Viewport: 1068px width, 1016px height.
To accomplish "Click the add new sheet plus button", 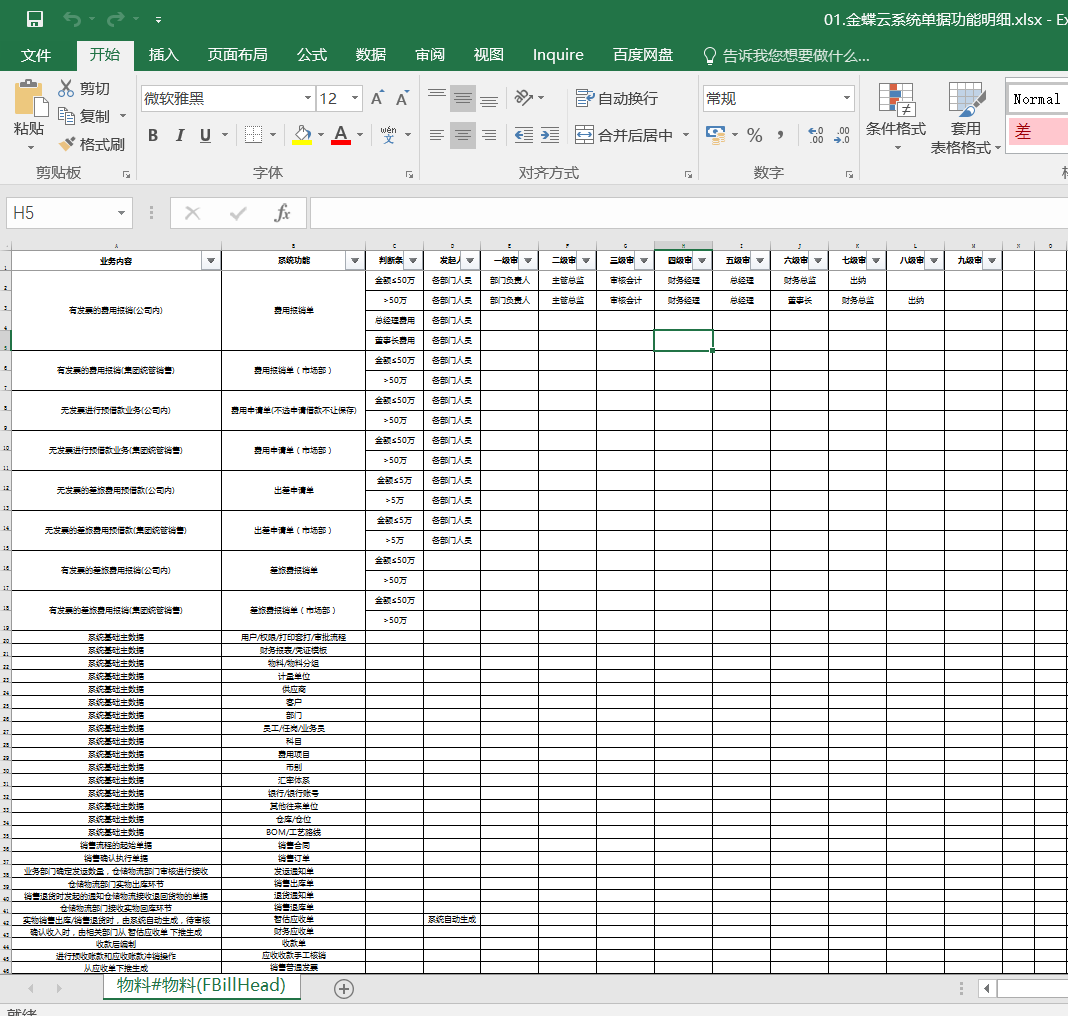I will coord(344,989).
